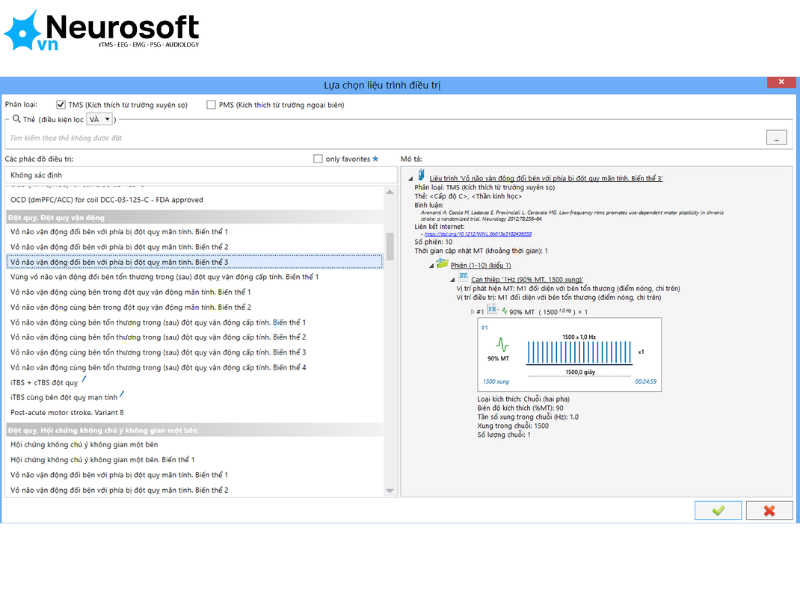The image size is (800, 600).
Task: Click the green session folder icon
Action: pyautogui.click(x=442, y=264)
